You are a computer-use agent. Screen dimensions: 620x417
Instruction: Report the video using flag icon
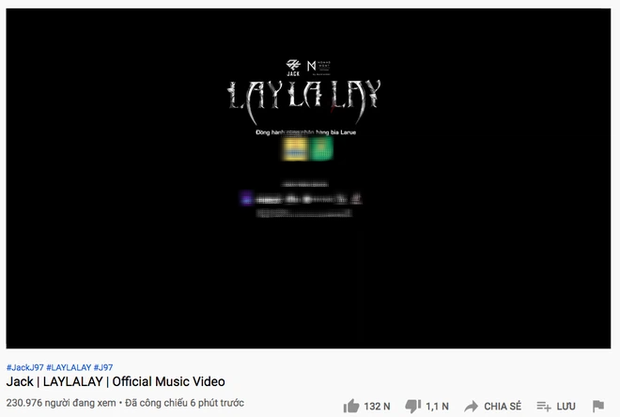[x=598, y=406]
